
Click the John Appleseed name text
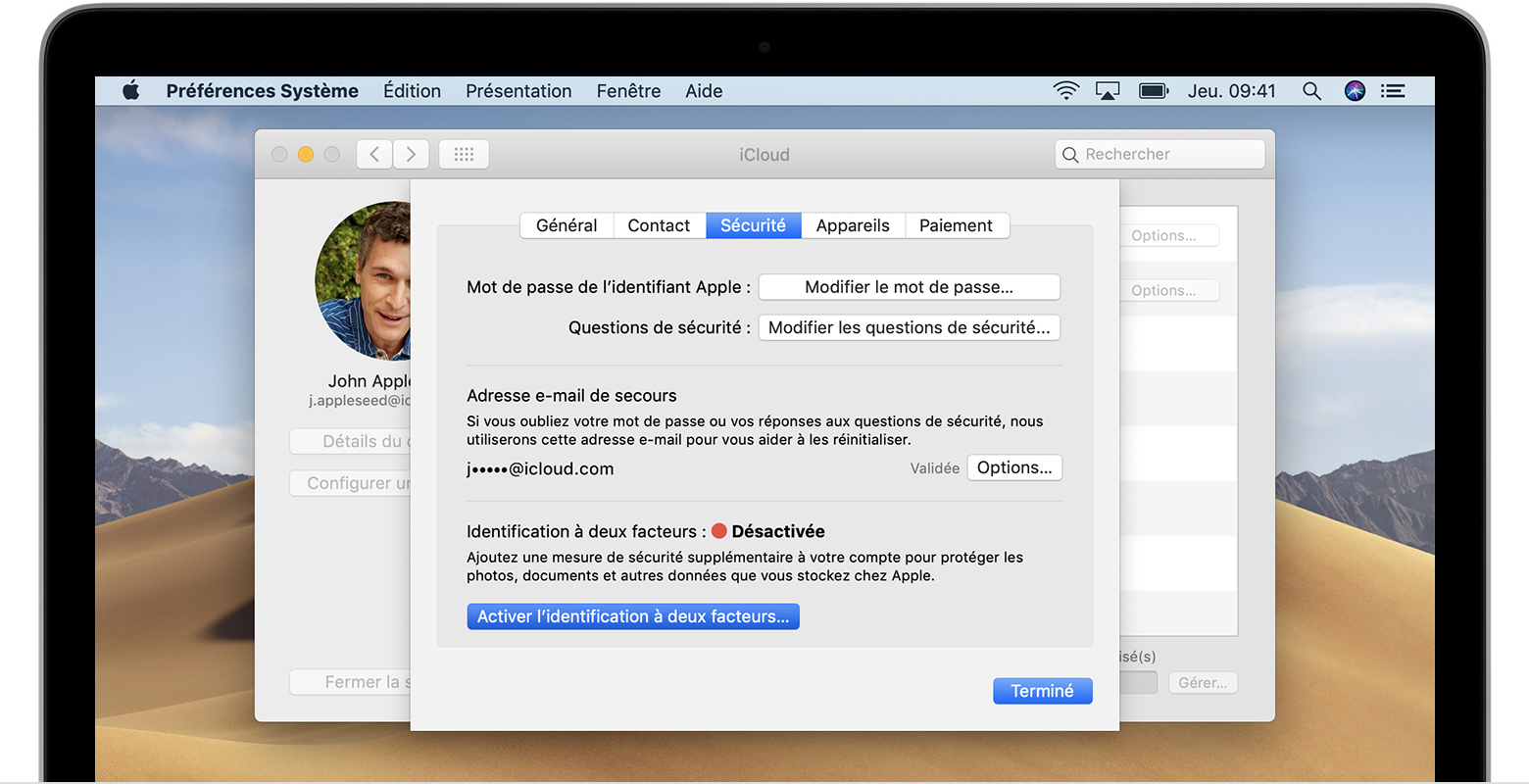(x=370, y=381)
